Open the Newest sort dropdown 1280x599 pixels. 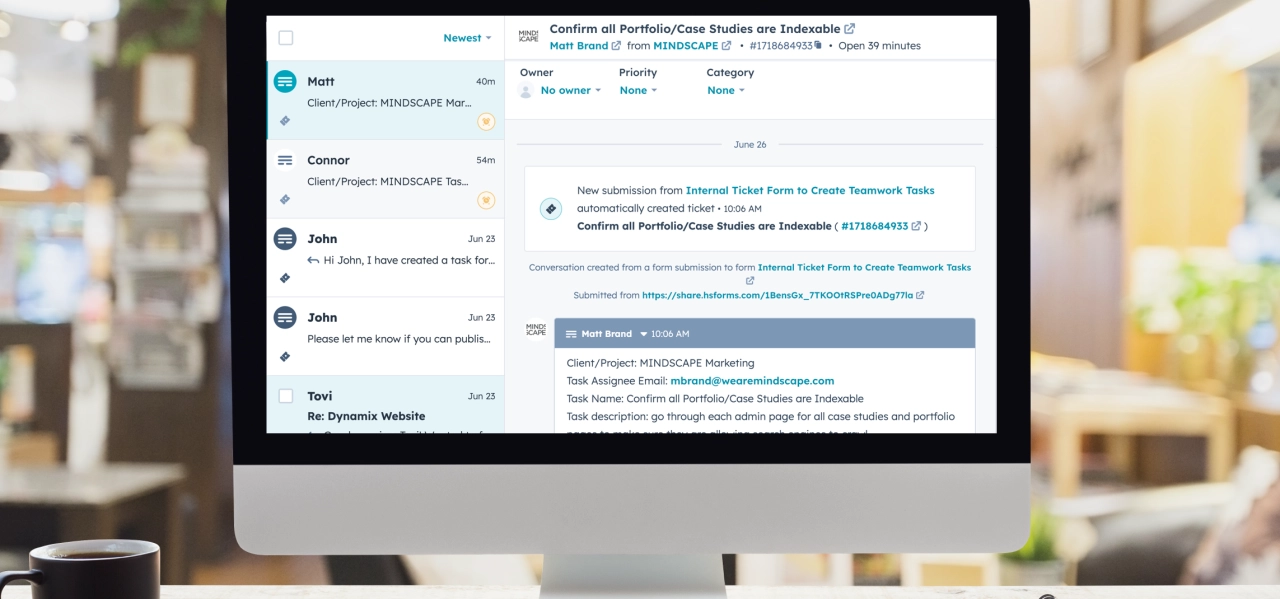click(x=467, y=38)
